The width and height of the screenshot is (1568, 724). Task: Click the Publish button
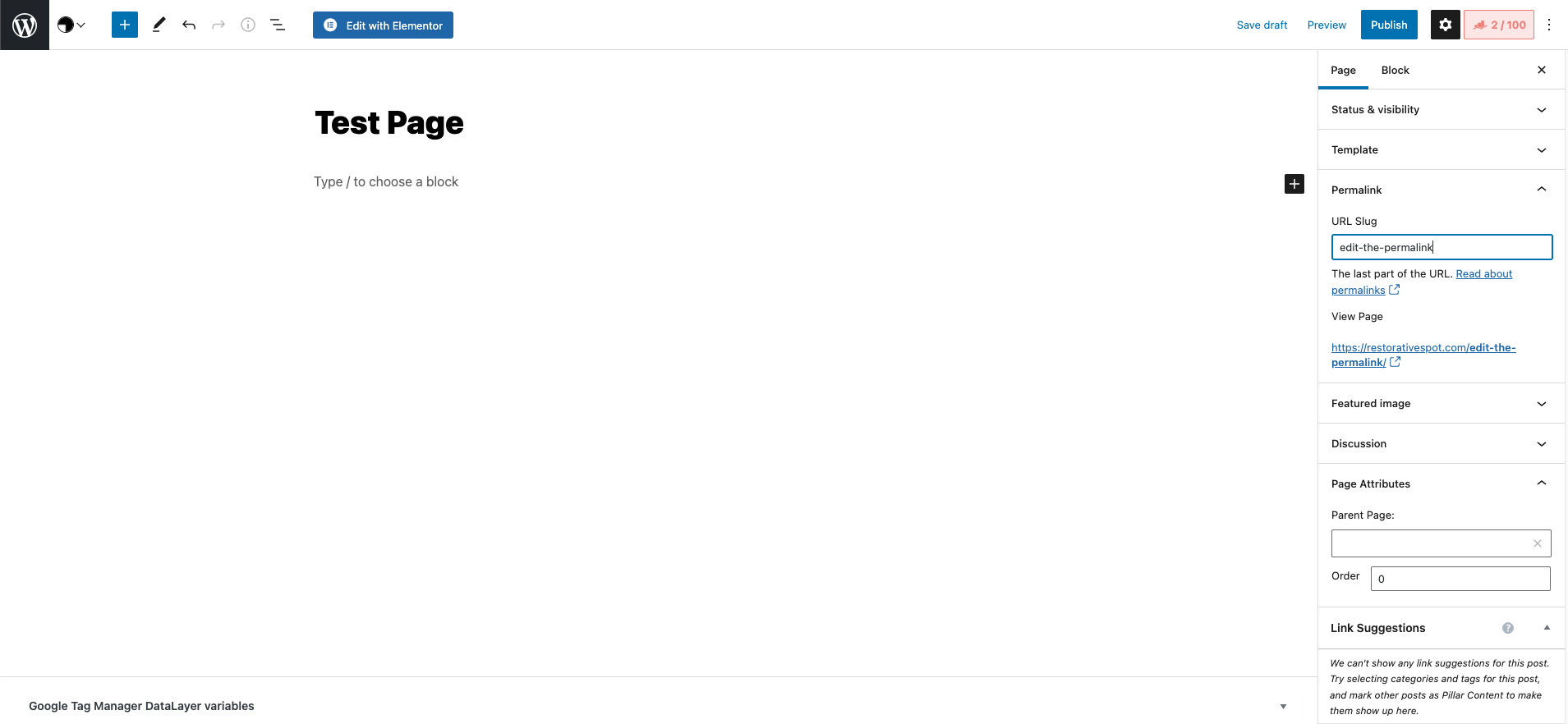1389,25
